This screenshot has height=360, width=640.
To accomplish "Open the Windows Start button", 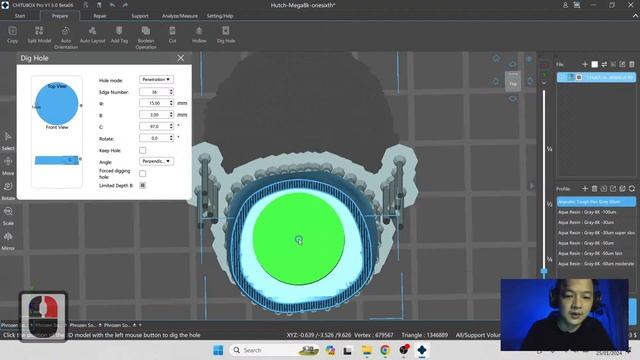I will coord(218,350).
